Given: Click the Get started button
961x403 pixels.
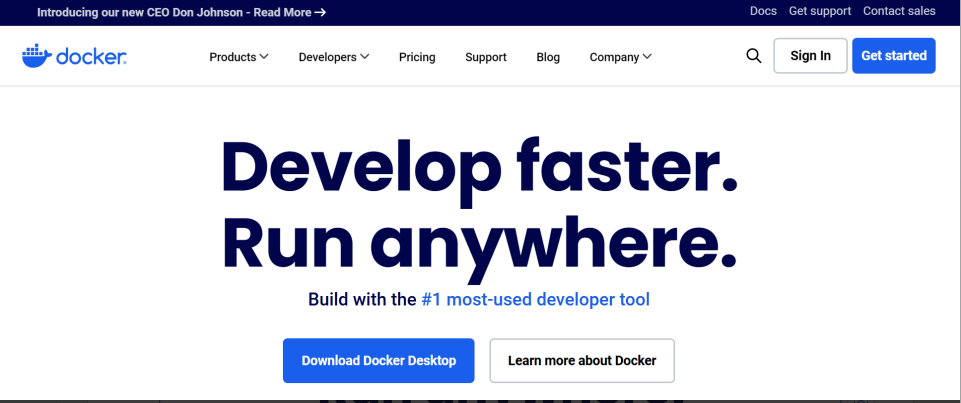Looking at the screenshot, I should (x=894, y=56).
